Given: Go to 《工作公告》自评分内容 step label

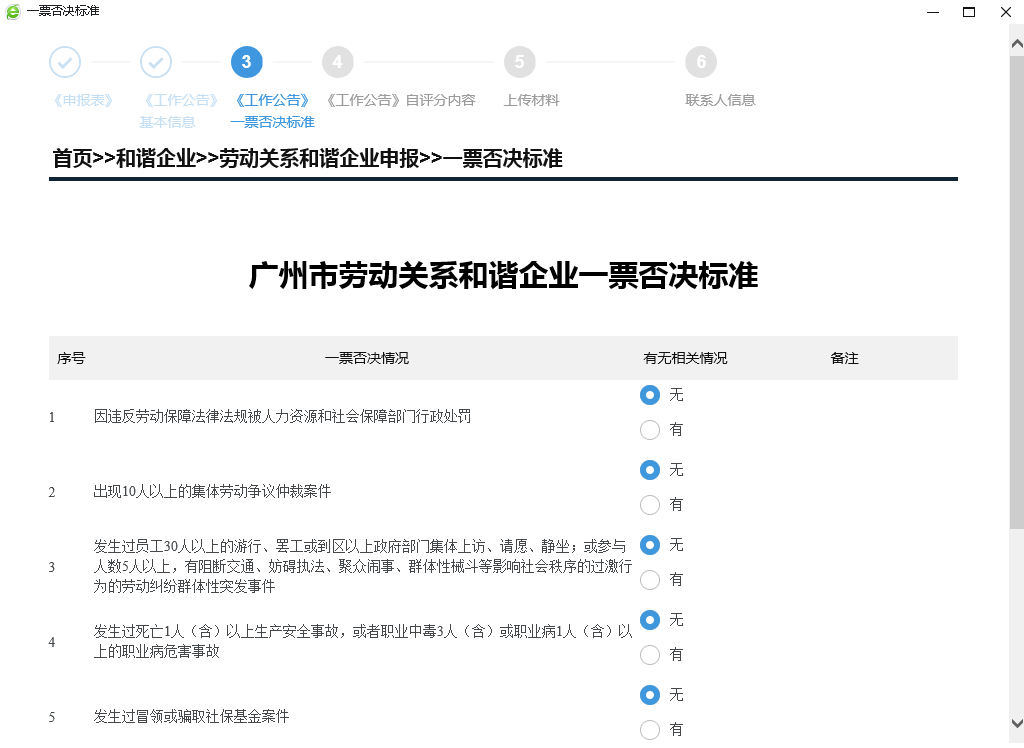Looking at the screenshot, I should click(x=400, y=100).
